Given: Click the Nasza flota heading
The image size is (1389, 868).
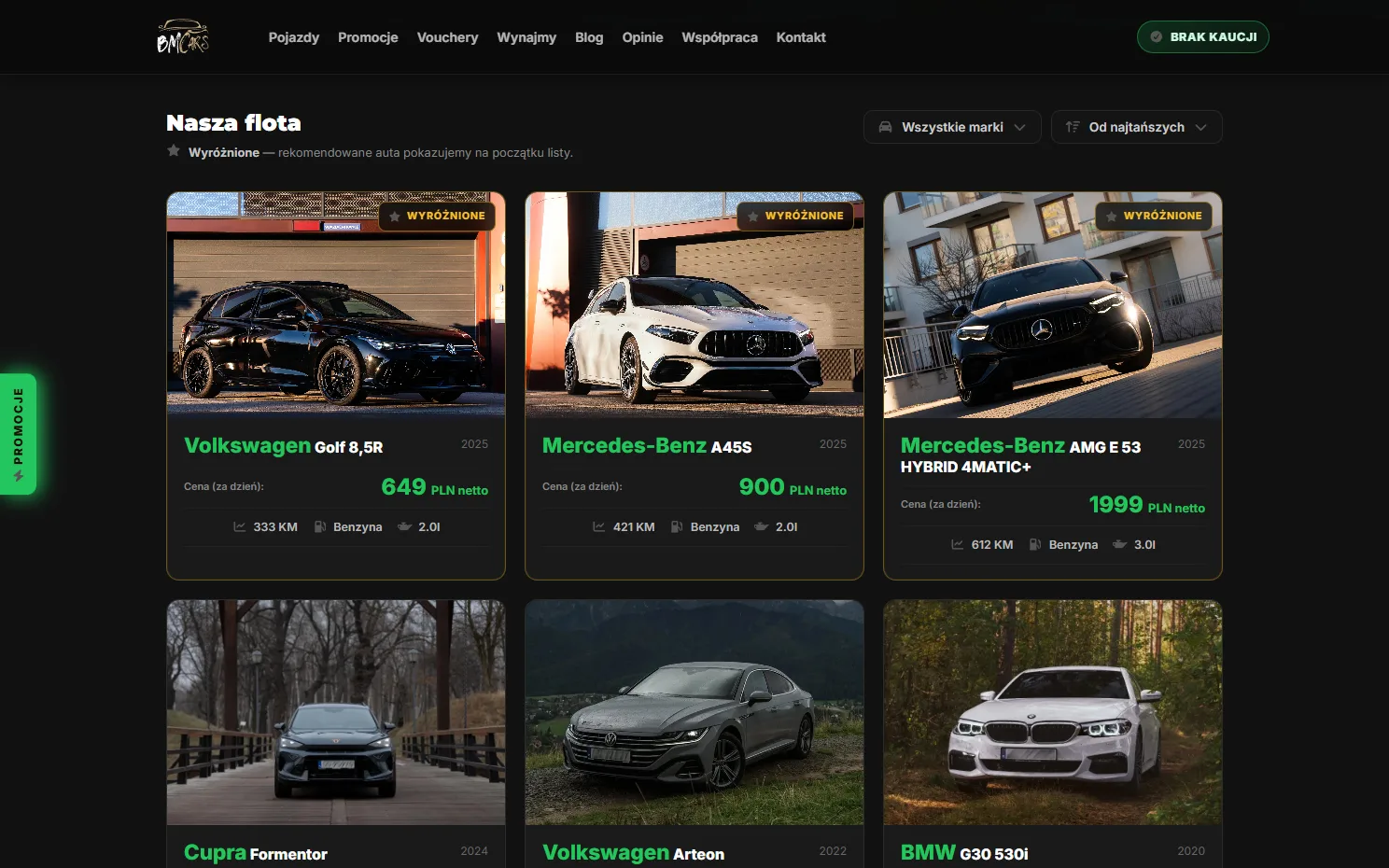Looking at the screenshot, I should 233,123.
